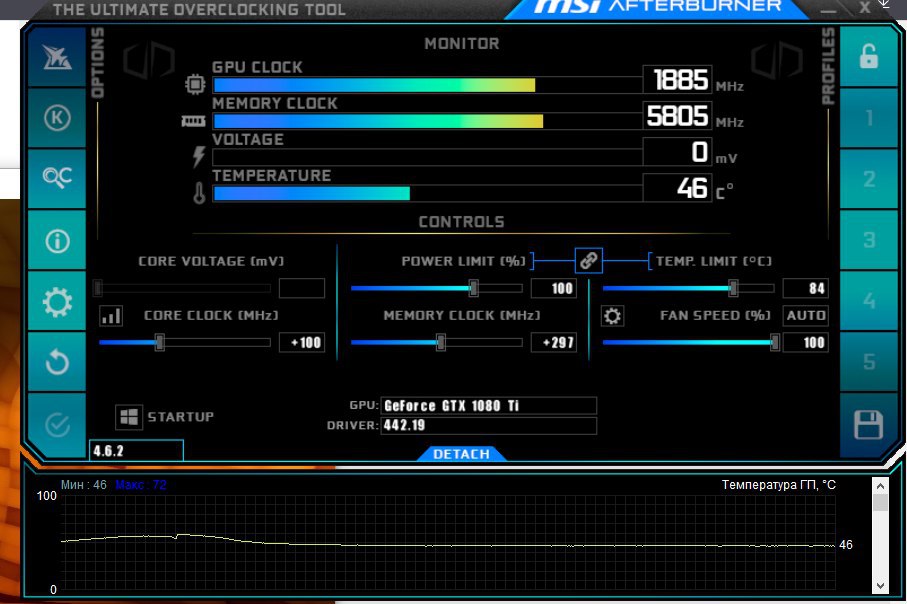
Task: Click the voltage 0 mV readout
Action: [x=677, y=152]
